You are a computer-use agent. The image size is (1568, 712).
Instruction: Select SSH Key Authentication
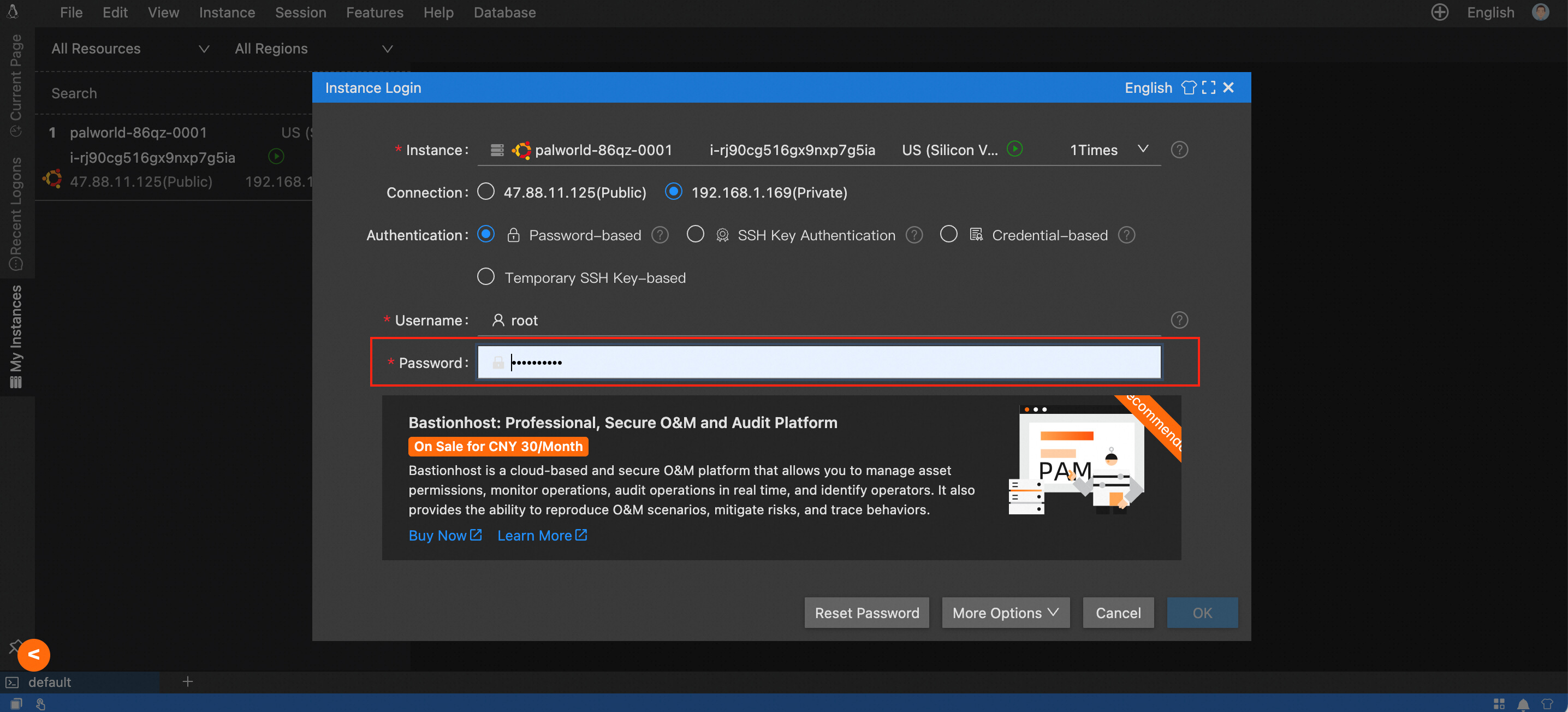click(x=695, y=234)
